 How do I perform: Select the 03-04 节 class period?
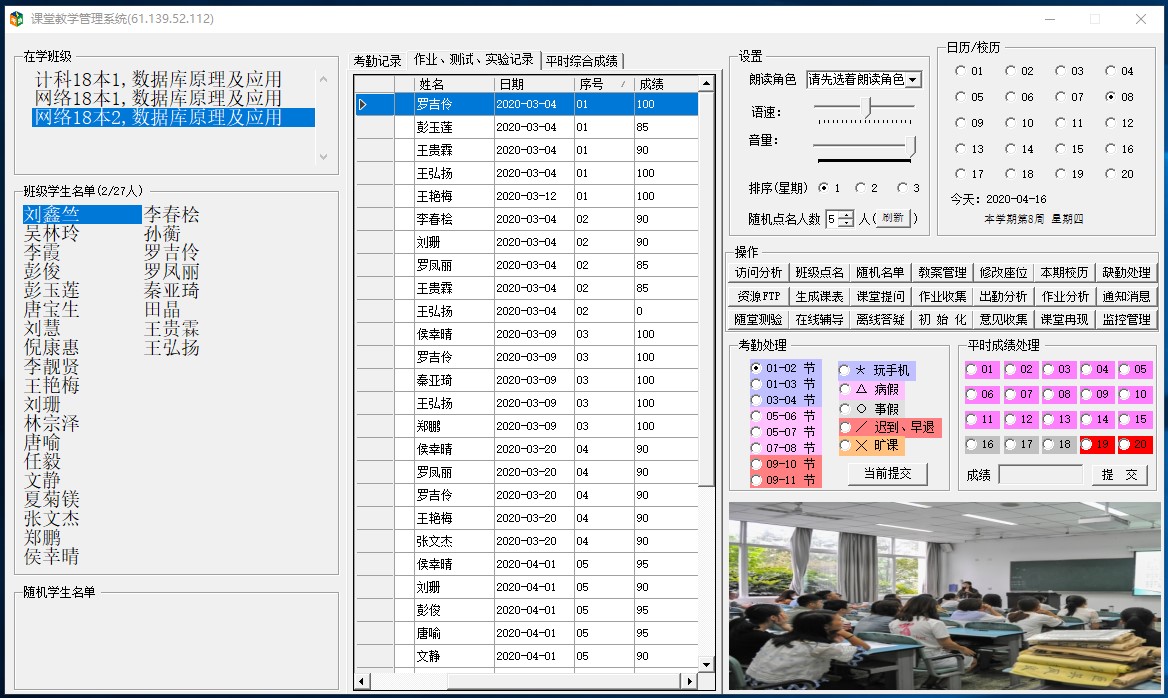click(x=756, y=400)
